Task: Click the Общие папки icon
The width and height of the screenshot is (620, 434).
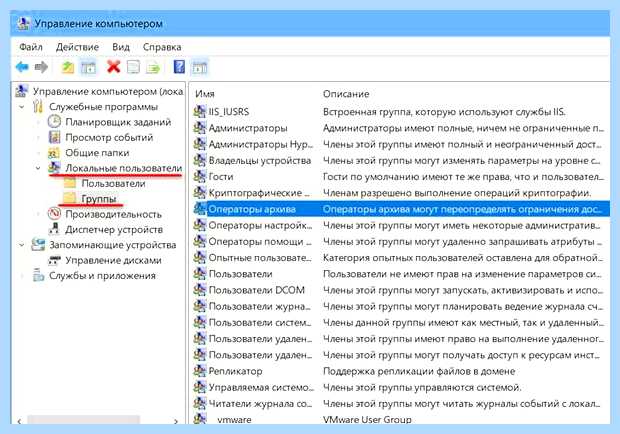Action: point(54,153)
